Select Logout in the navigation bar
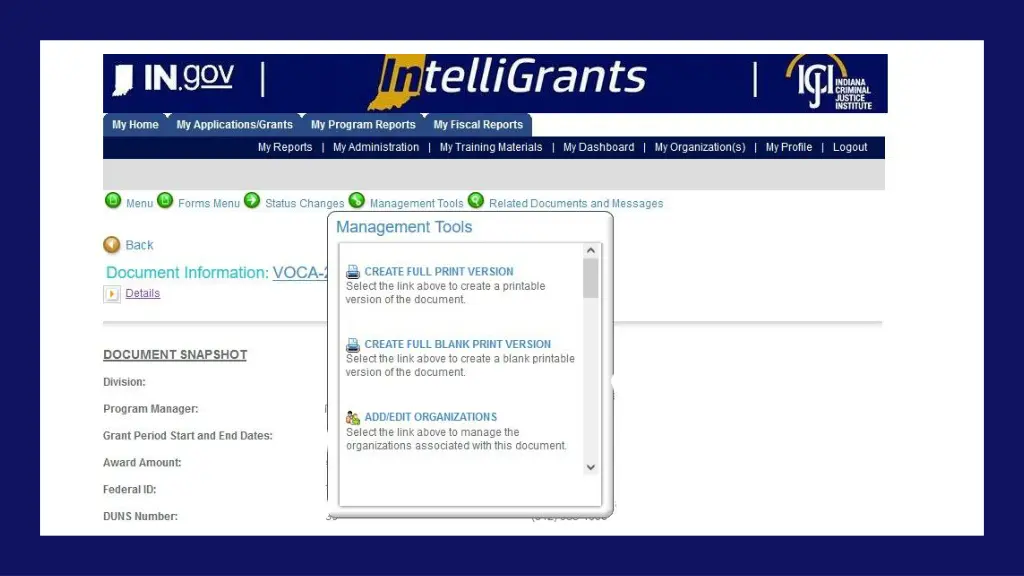The width and height of the screenshot is (1024, 576). 850,148
